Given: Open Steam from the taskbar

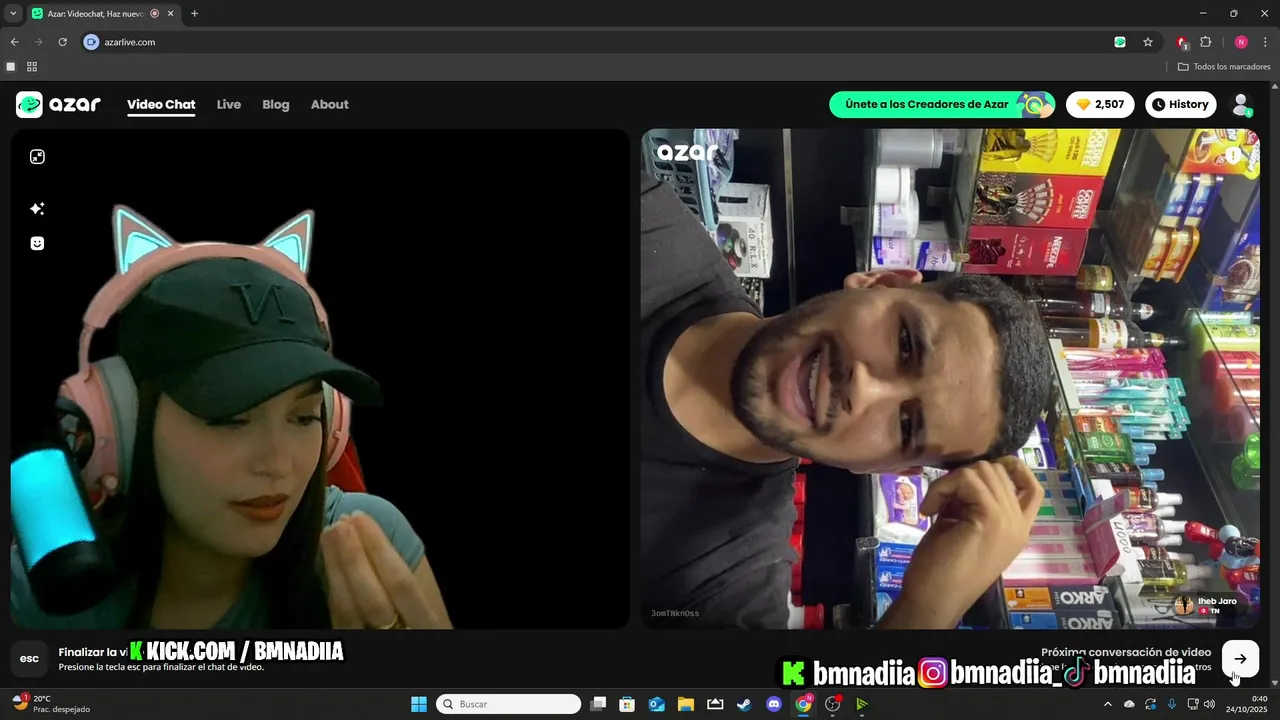Looking at the screenshot, I should [744, 704].
